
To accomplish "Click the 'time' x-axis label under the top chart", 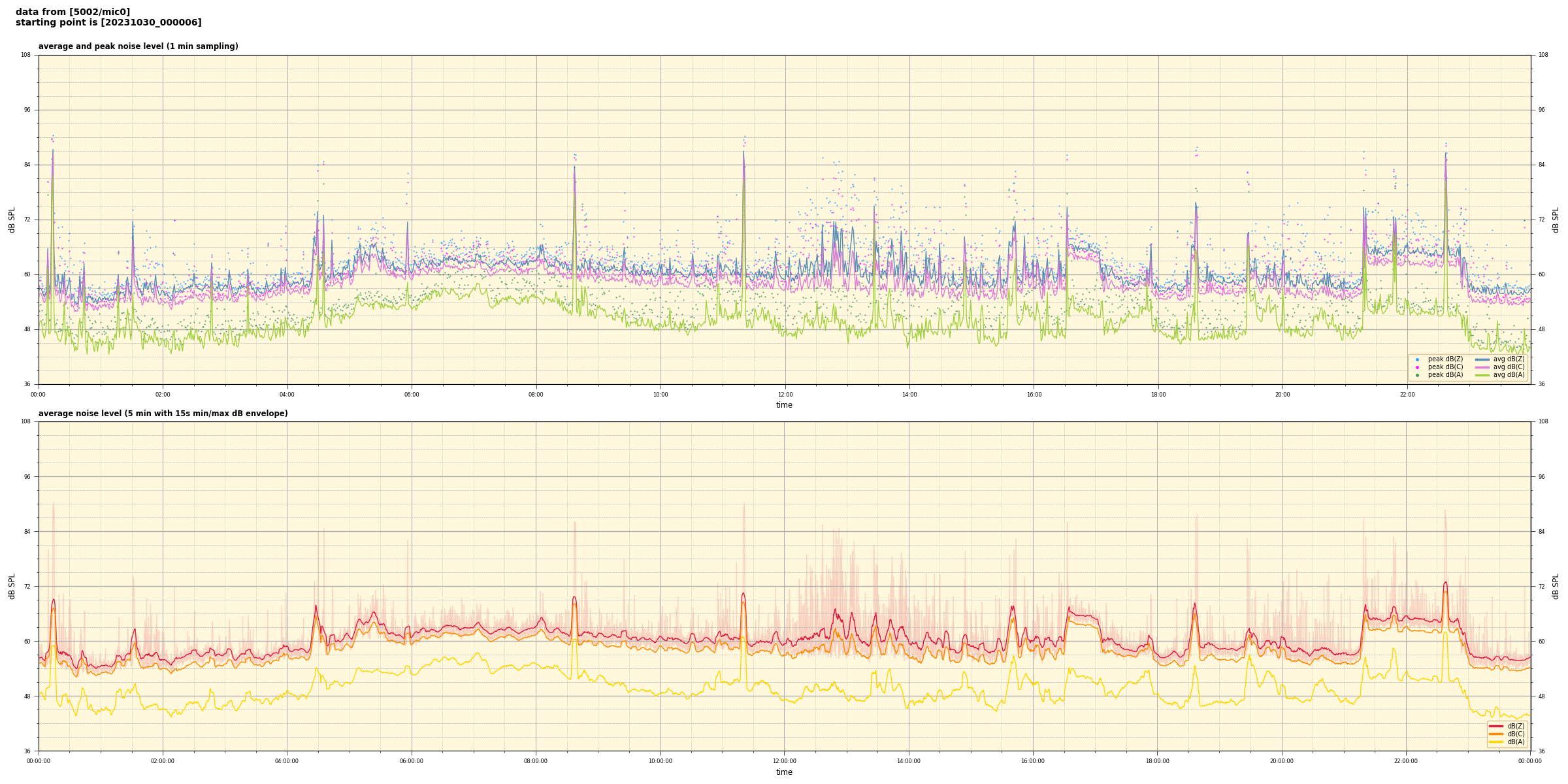I will point(784,405).
